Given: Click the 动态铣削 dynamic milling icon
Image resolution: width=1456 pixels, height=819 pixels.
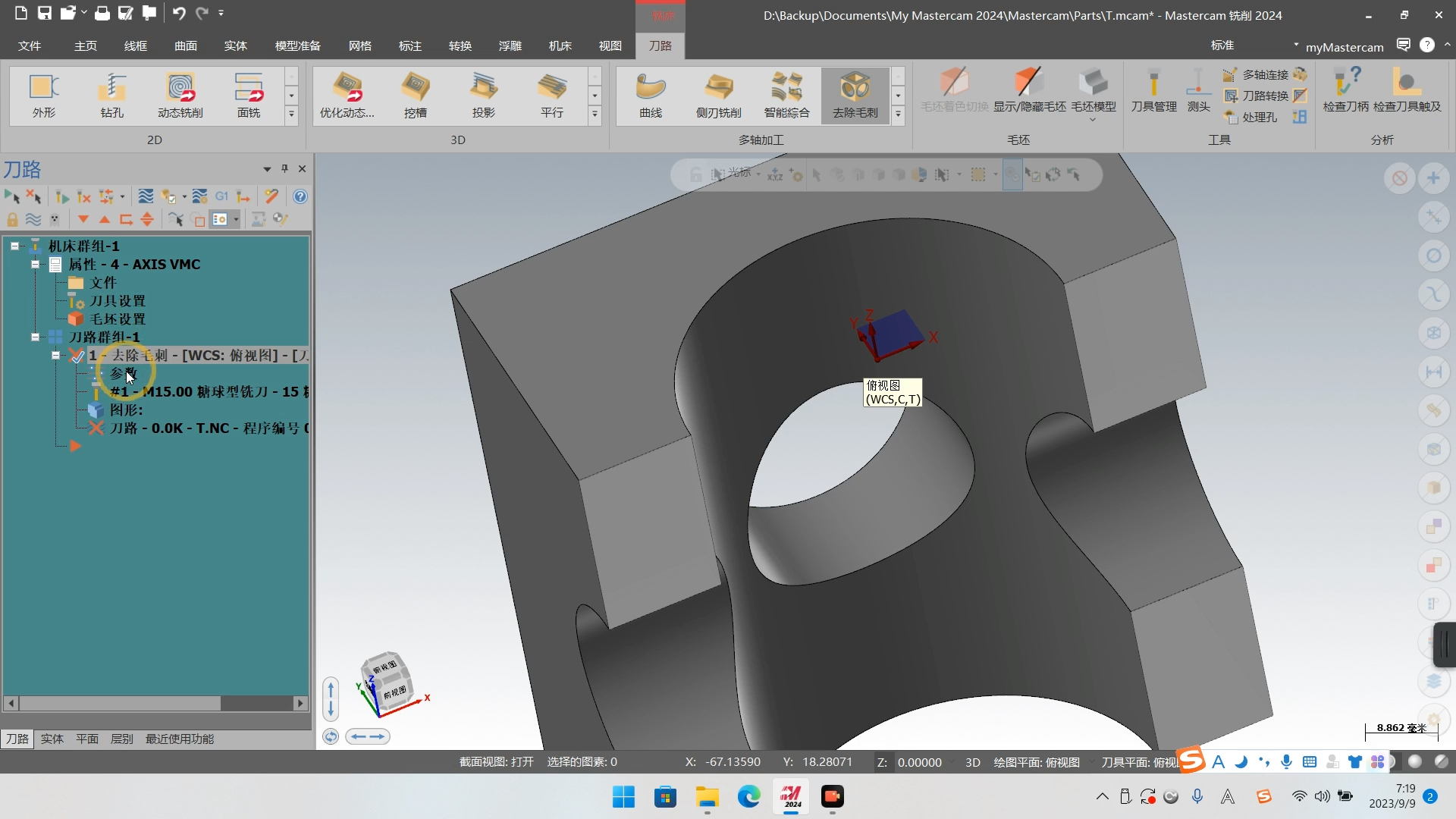Looking at the screenshot, I should pyautogui.click(x=180, y=95).
